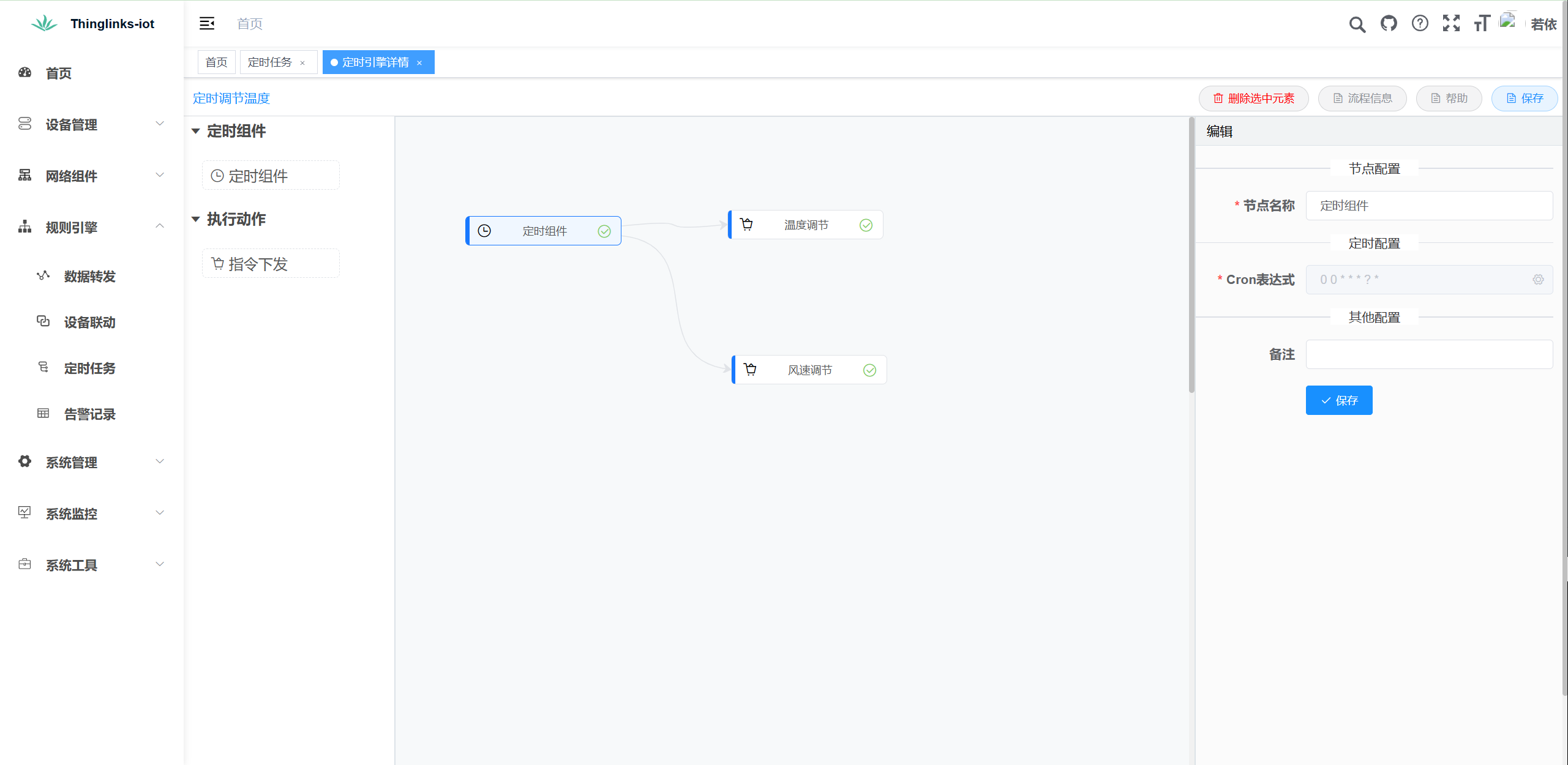
Task: Click the search magnifier icon
Action: (x=1357, y=24)
